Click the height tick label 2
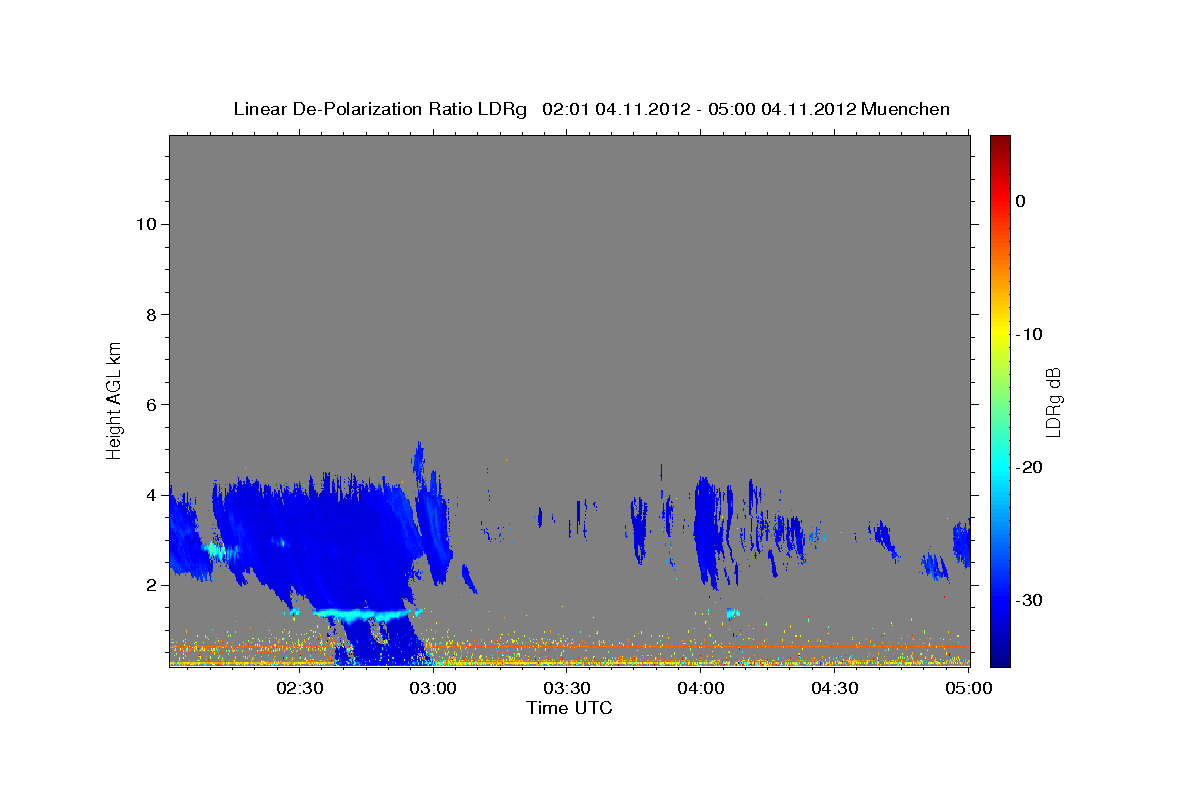The height and width of the screenshot is (800, 1200). [x=151, y=585]
